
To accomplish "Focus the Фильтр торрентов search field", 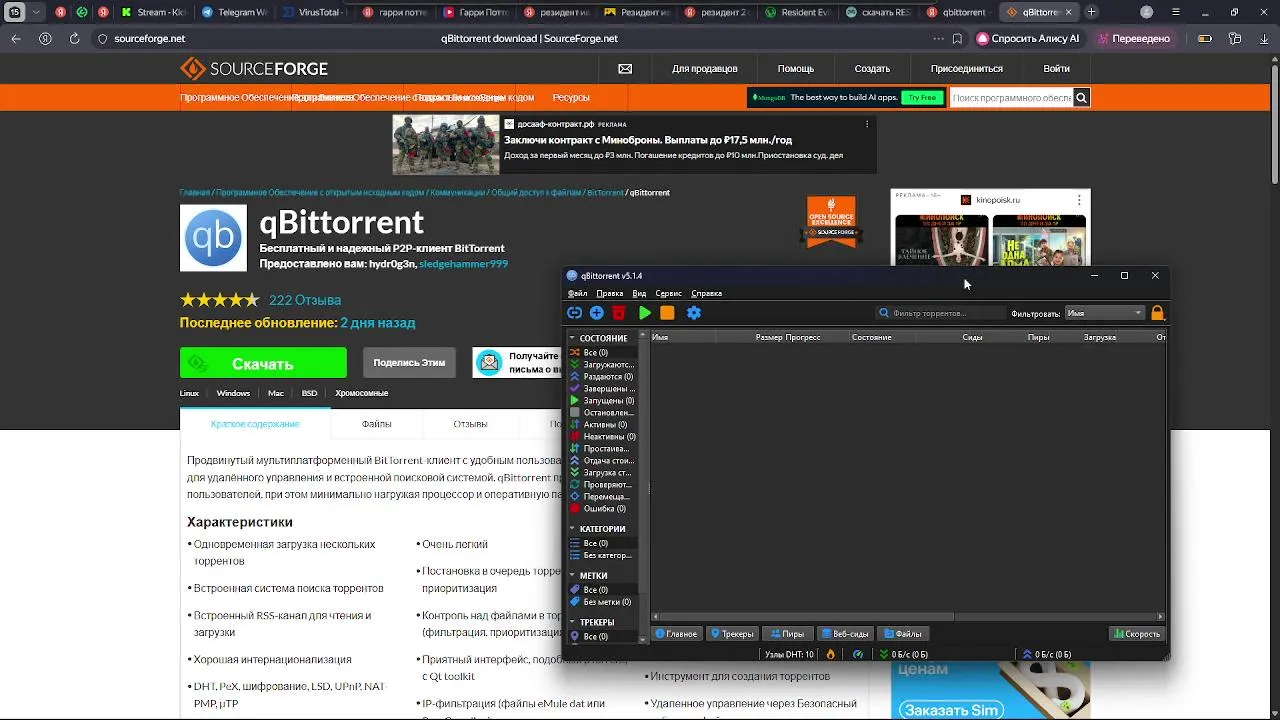I will [940, 313].
